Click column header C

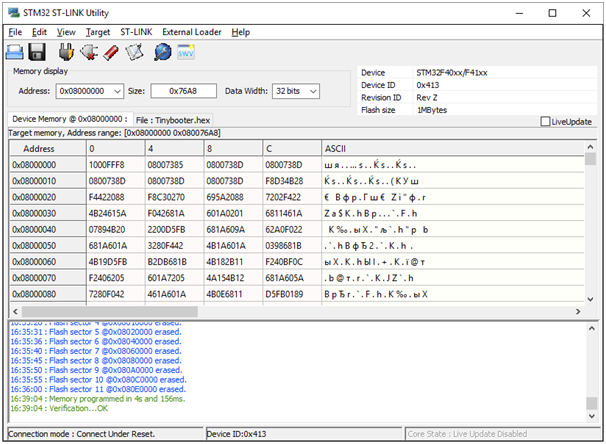click(x=292, y=149)
